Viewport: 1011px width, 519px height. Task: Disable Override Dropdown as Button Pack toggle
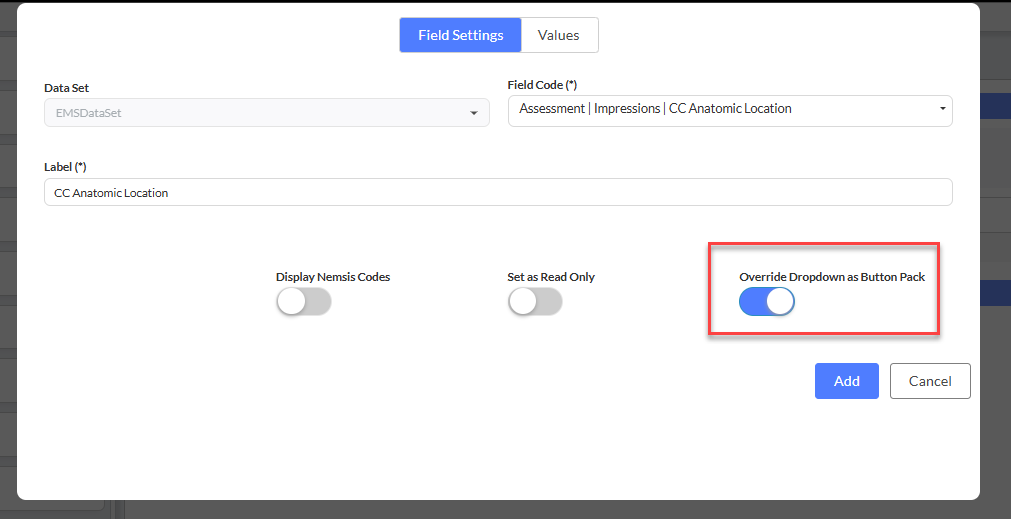click(x=767, y=301)
